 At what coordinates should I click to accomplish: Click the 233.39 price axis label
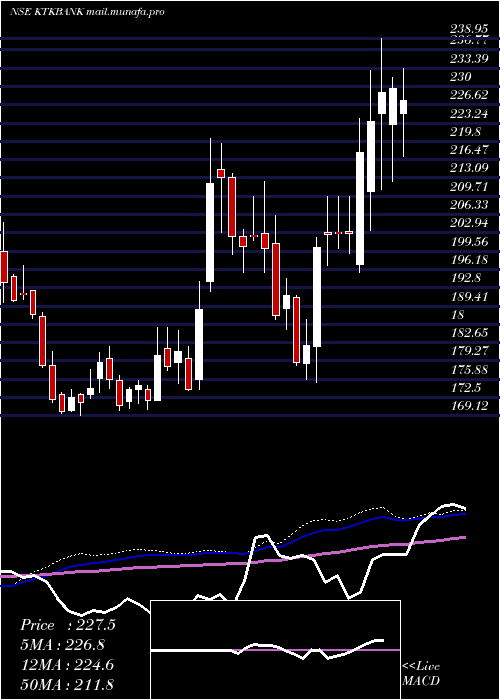pyautogui.click(x=469, y=59)
